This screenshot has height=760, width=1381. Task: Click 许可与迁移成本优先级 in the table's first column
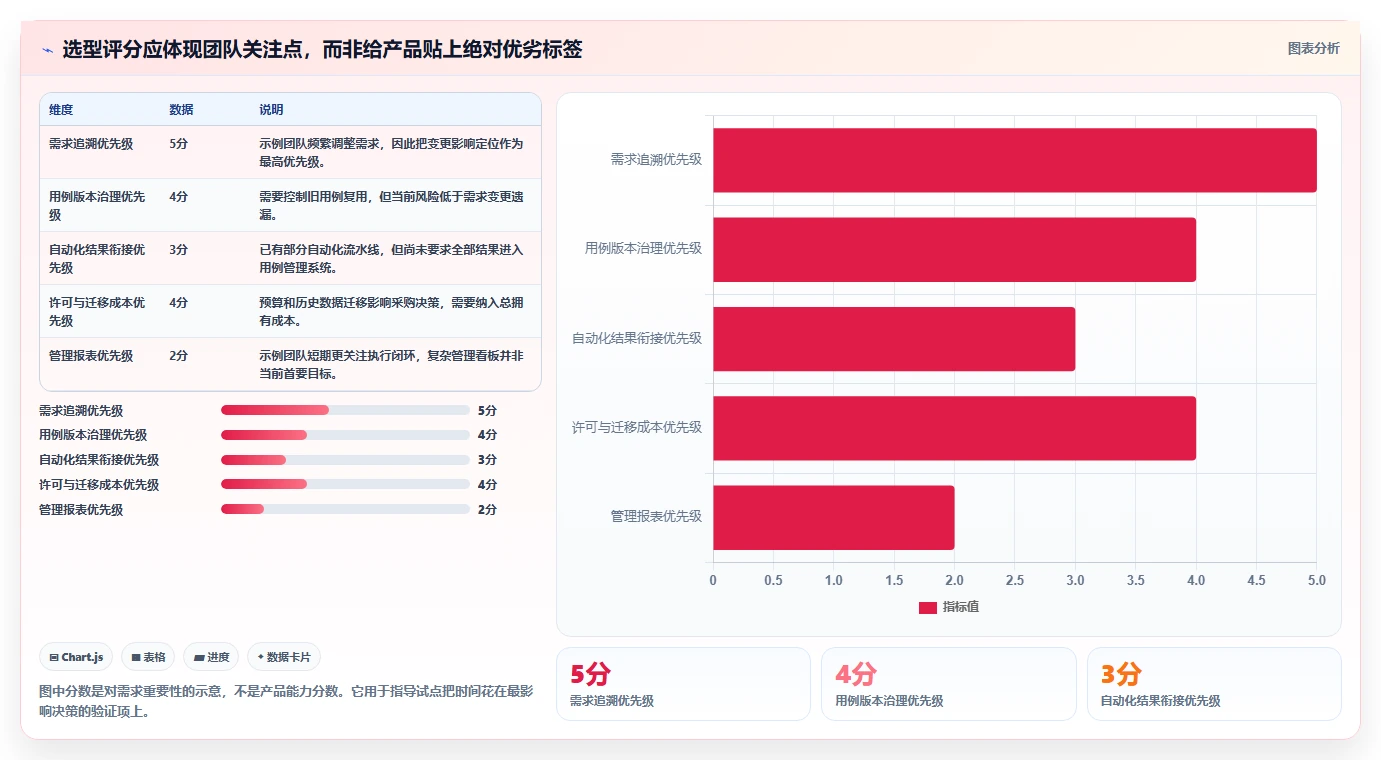pos(97,311)
